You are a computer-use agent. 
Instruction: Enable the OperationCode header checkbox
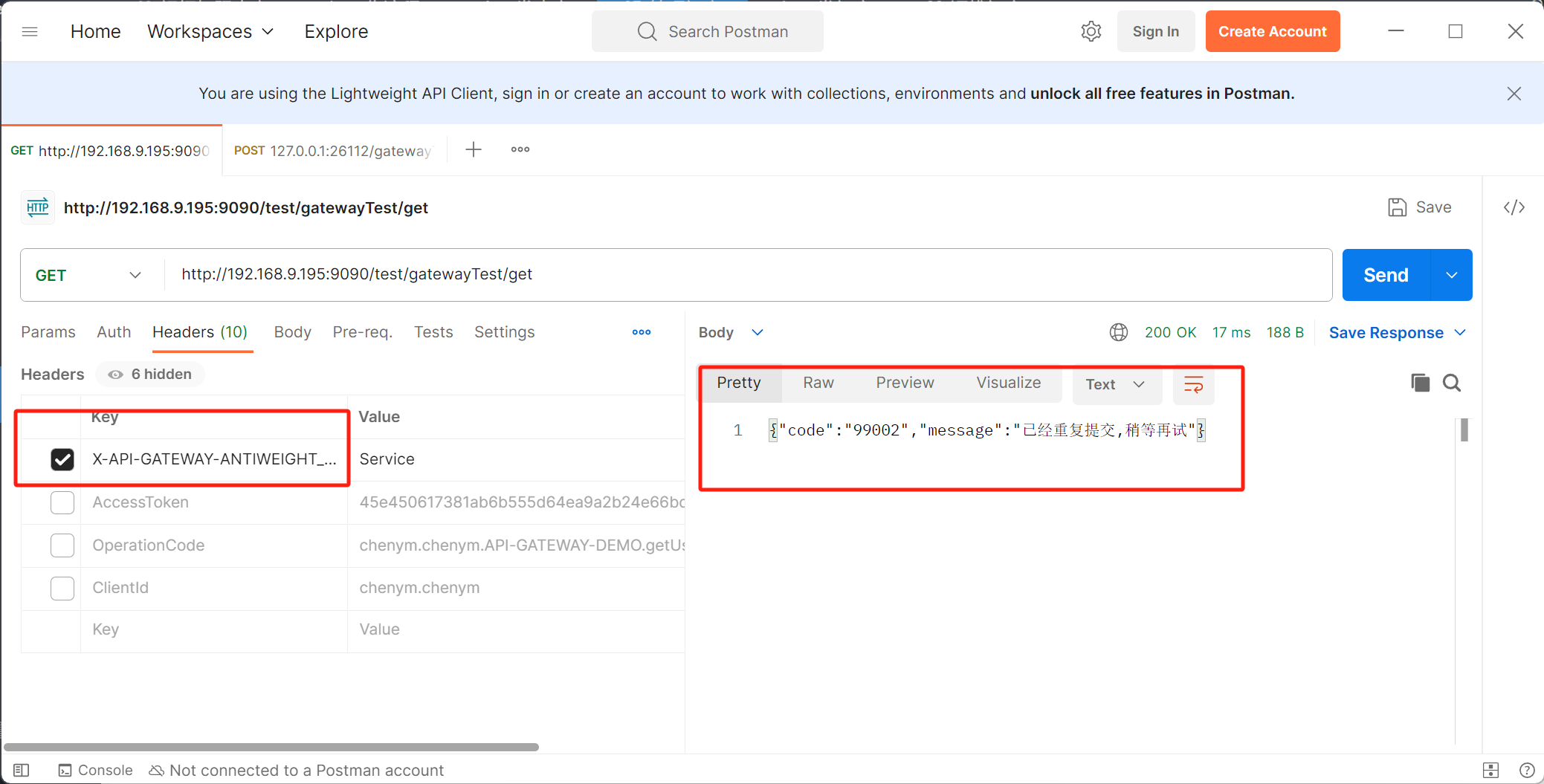(x=62, y=545)
